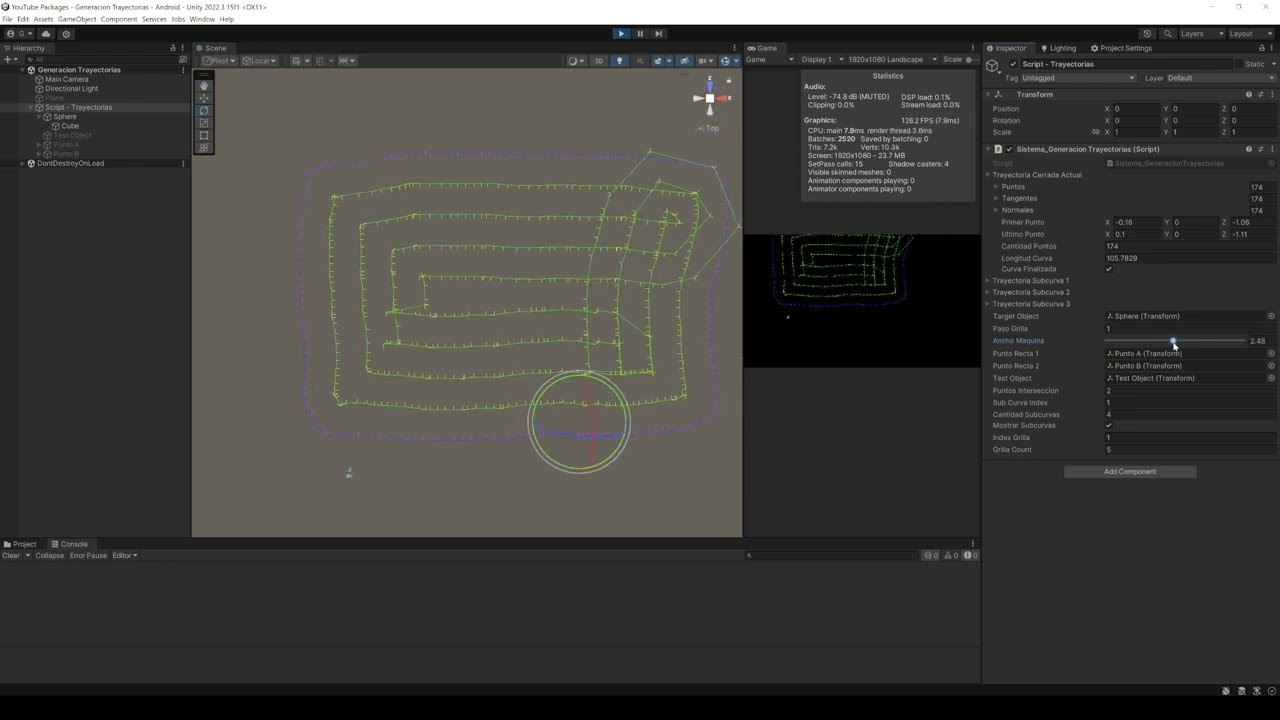Select the Move tool in Scene overlay

pos(204,98)
